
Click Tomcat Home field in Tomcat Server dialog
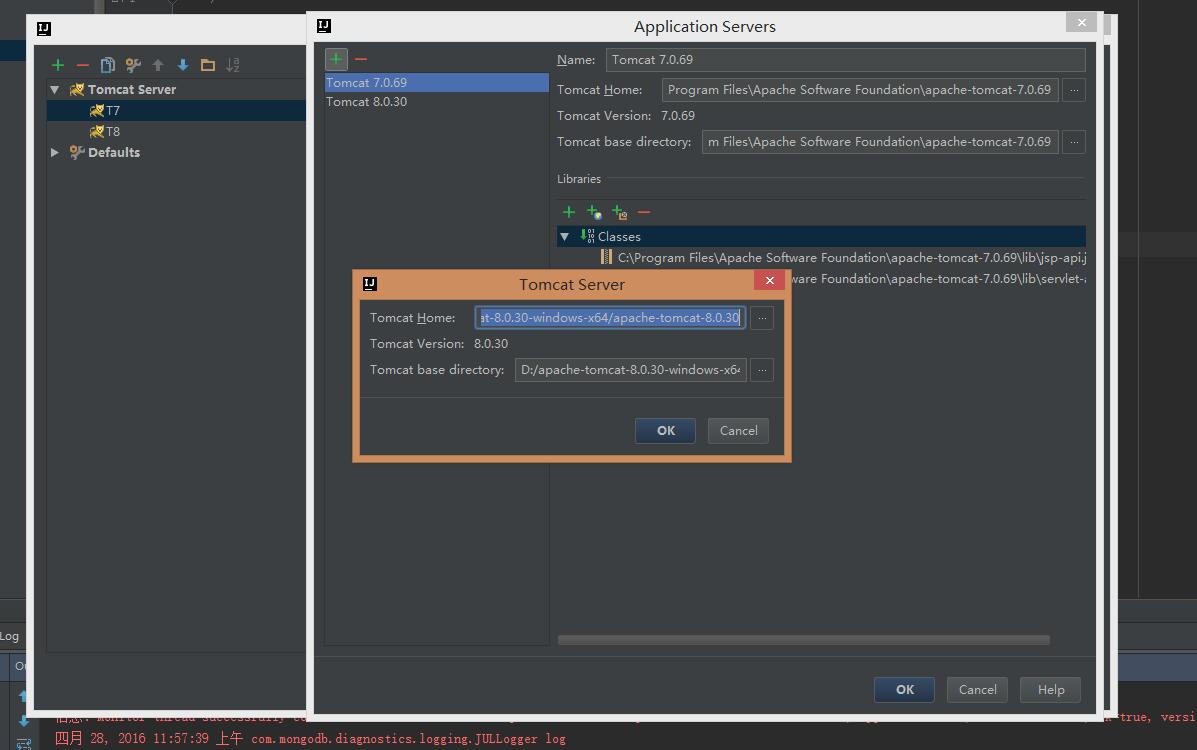pos(610,318)
